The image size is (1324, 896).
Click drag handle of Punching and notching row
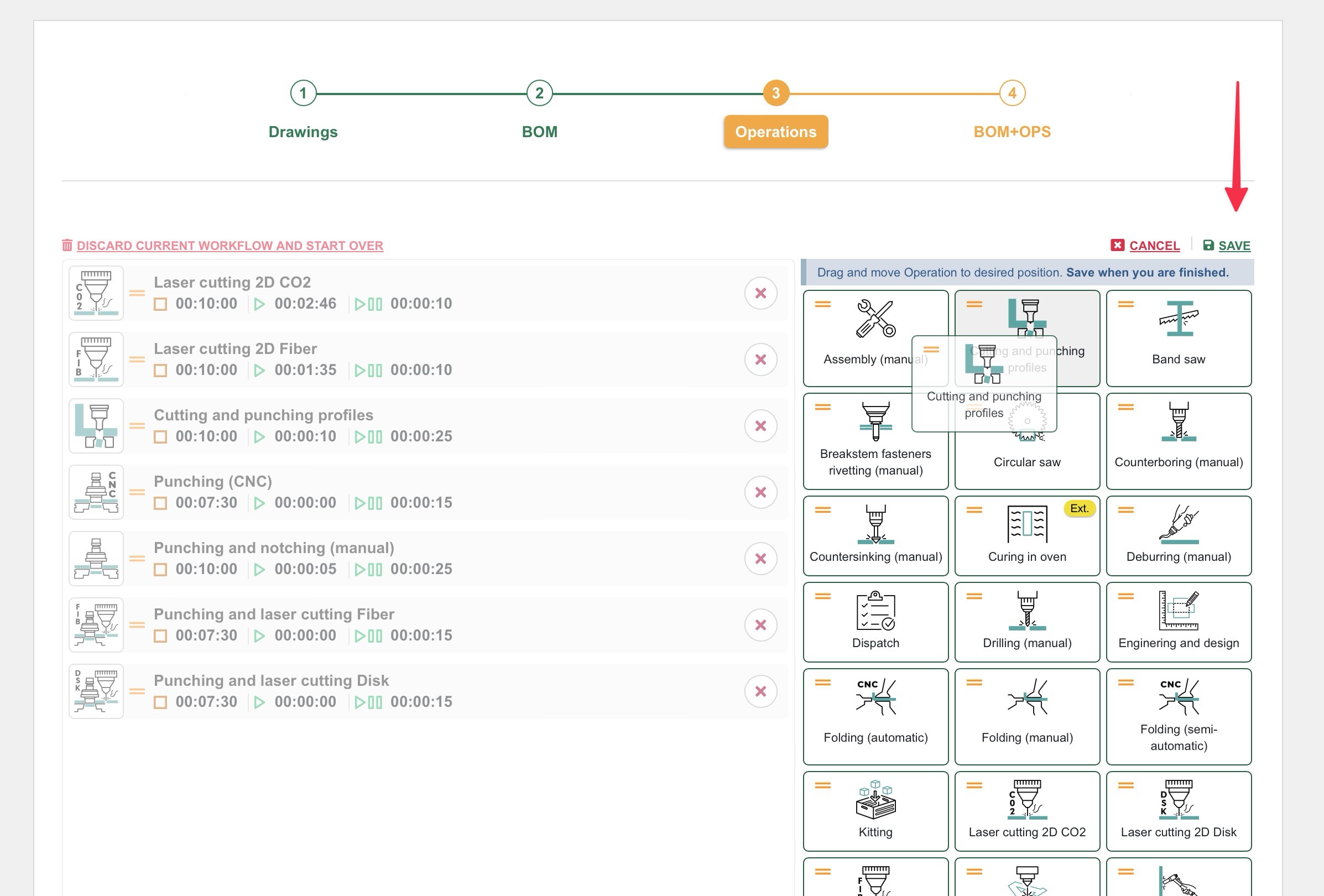tap(137, 558)
